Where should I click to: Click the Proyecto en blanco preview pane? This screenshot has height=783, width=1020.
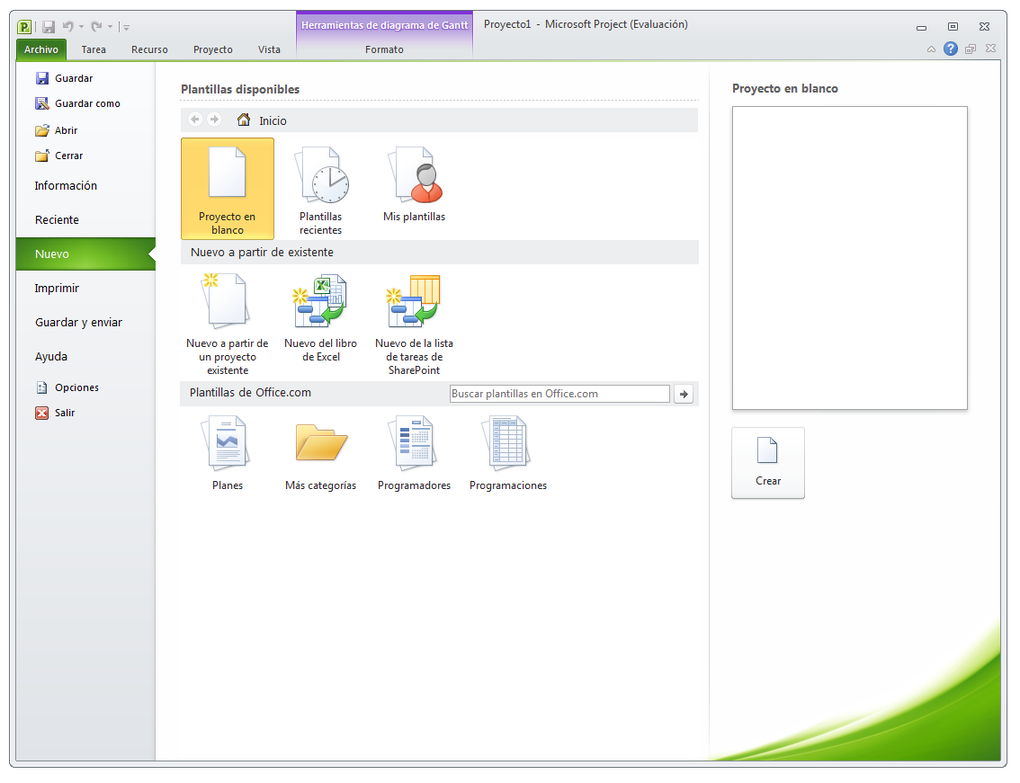850,258
